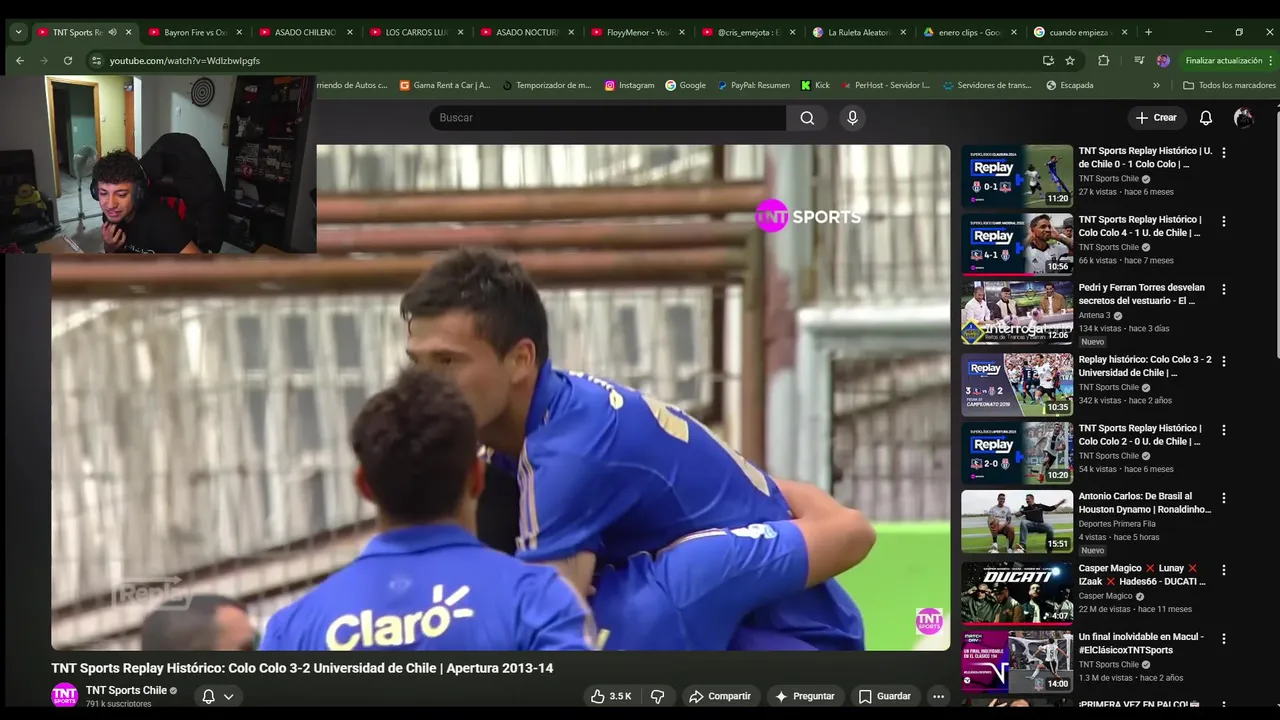This screenshot has height=720, width=1280.
Task: Click the YouTube Buscar search field
Action: [x=608, y=118]
